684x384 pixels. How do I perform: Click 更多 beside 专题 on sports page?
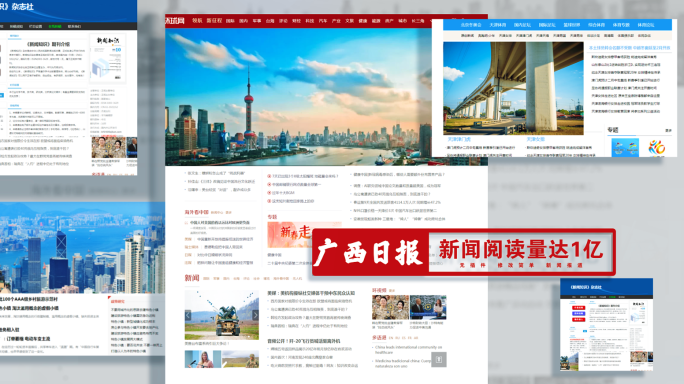(x=668, y=130)
